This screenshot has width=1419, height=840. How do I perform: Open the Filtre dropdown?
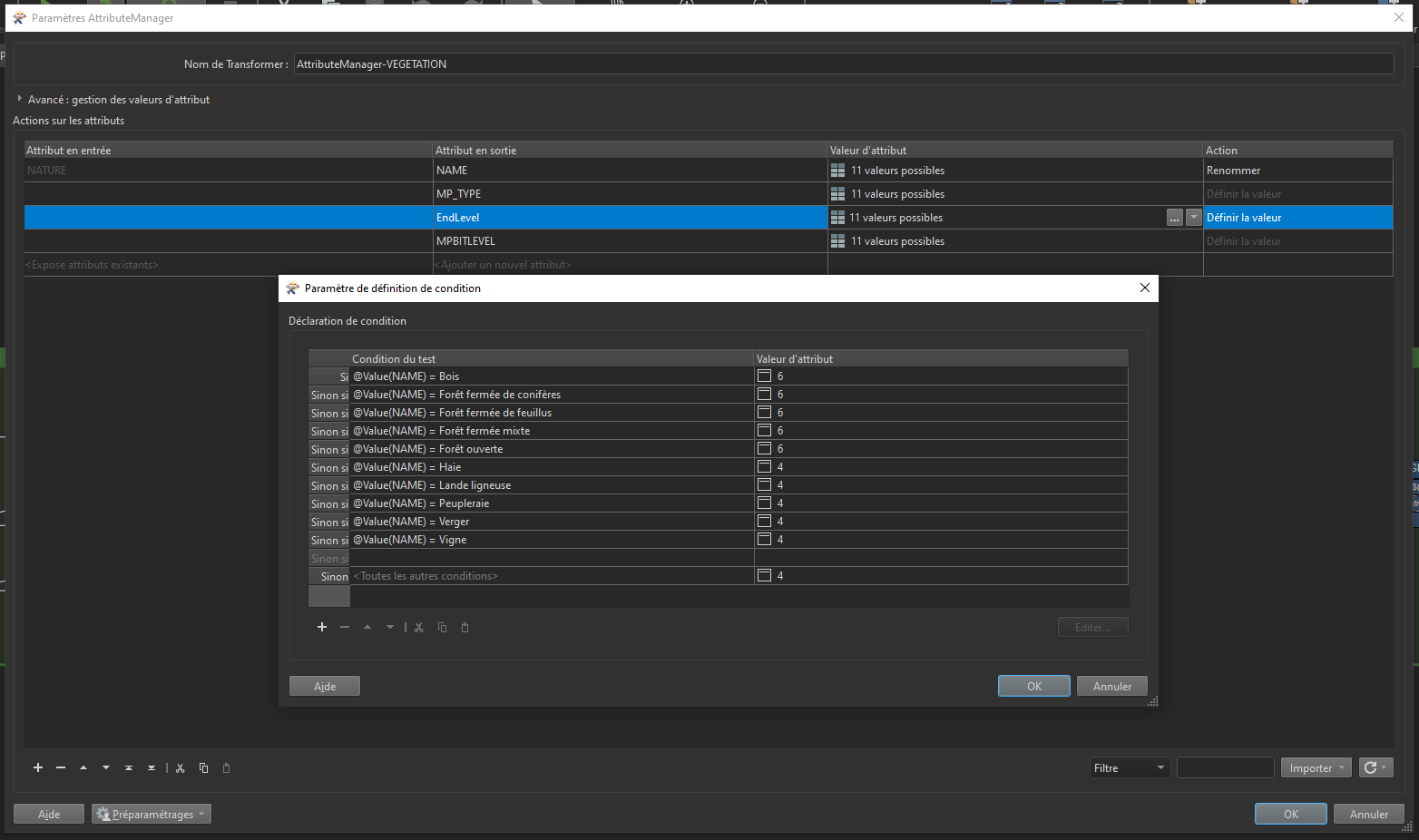1130,767
